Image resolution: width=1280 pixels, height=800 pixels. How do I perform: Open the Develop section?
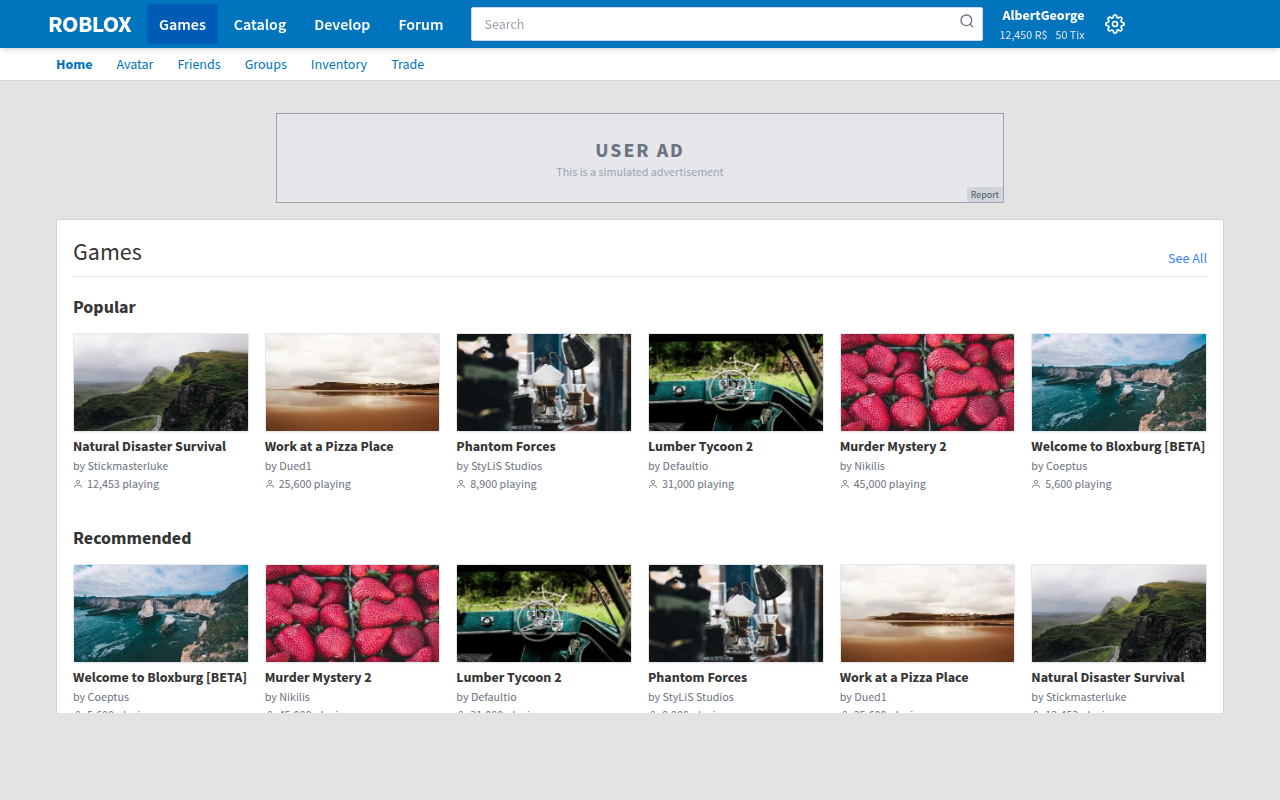click(x=342, y=24)
